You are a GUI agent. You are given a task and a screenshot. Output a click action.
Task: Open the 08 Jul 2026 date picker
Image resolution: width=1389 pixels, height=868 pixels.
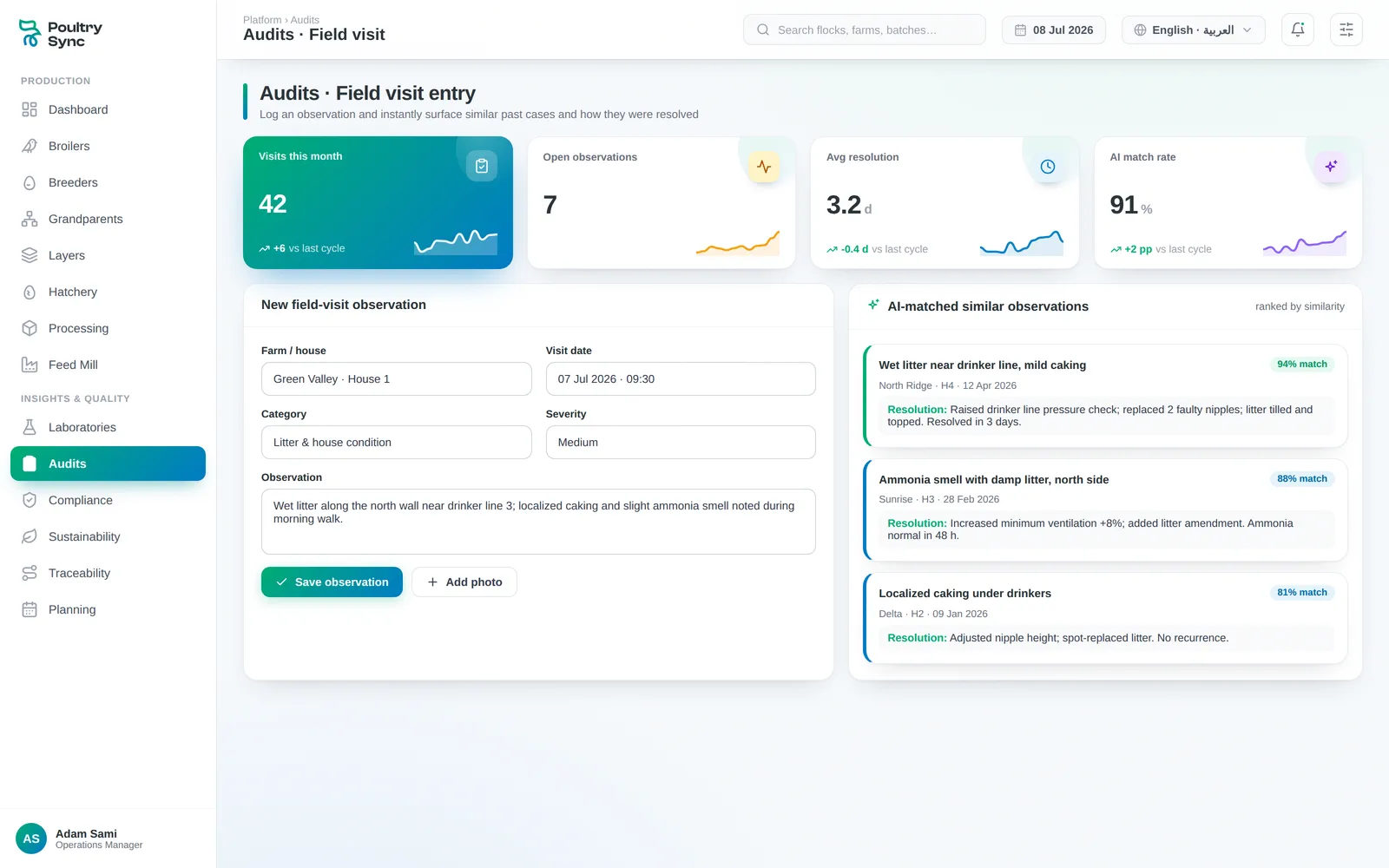1054,30
